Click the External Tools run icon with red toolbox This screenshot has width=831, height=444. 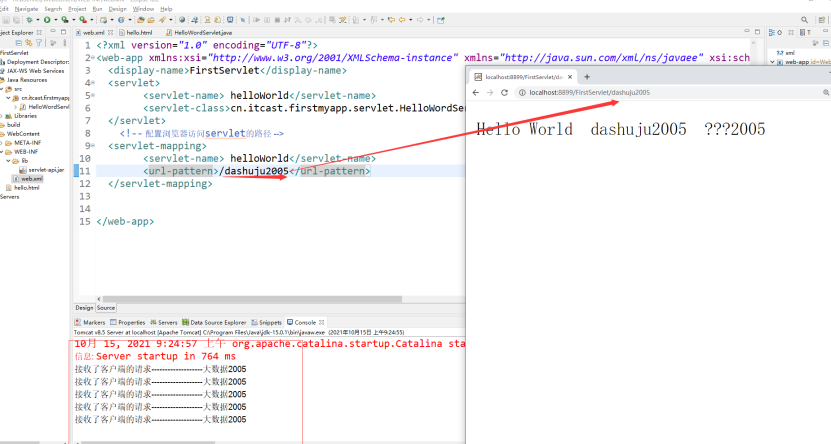83,20
